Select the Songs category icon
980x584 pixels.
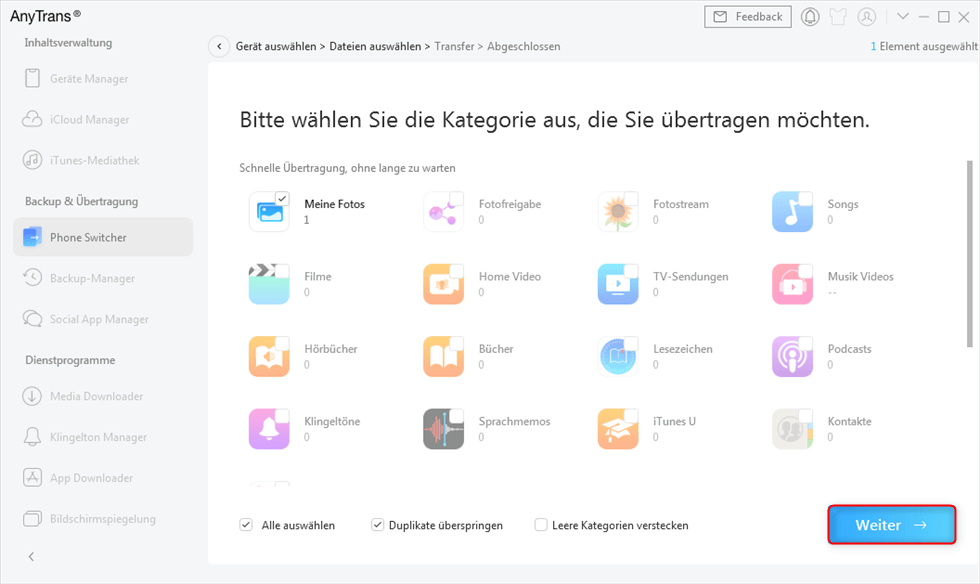pyautogui.click(x=791, y=212)
